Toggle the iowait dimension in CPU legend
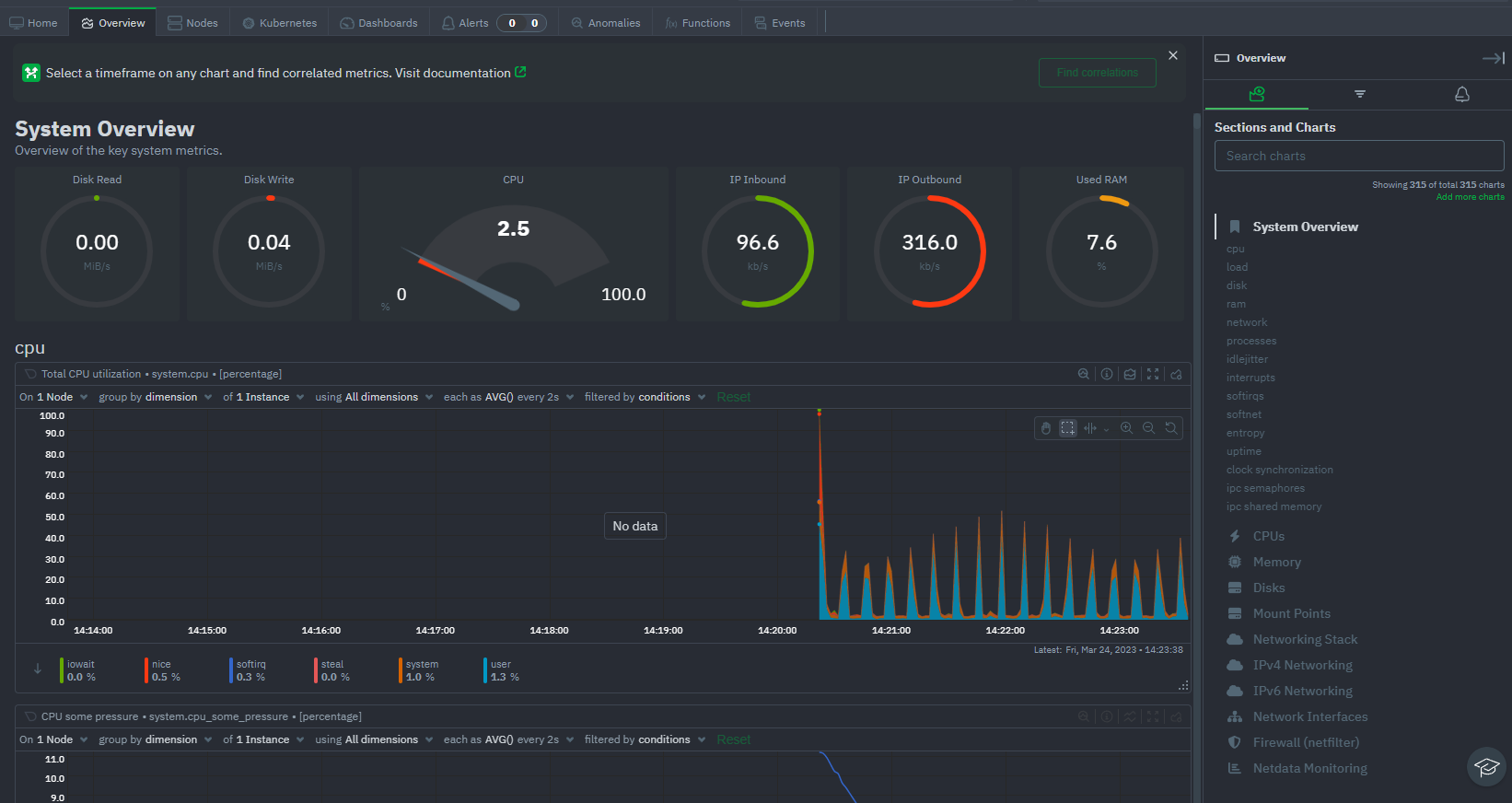This screenshot has height=803, width=1512. pos(80,670)
